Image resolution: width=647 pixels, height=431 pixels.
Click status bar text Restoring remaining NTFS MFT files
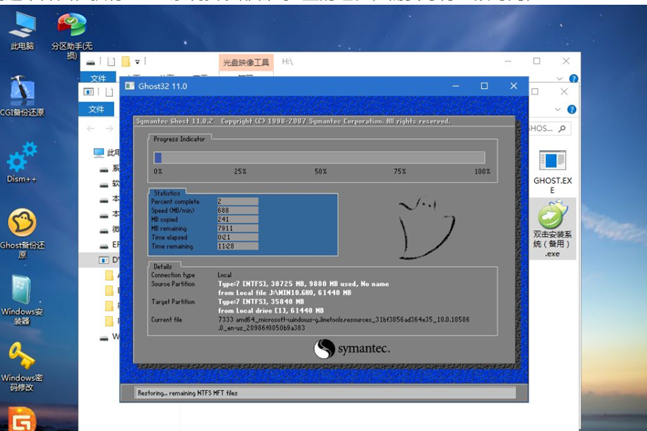point(188,393)
